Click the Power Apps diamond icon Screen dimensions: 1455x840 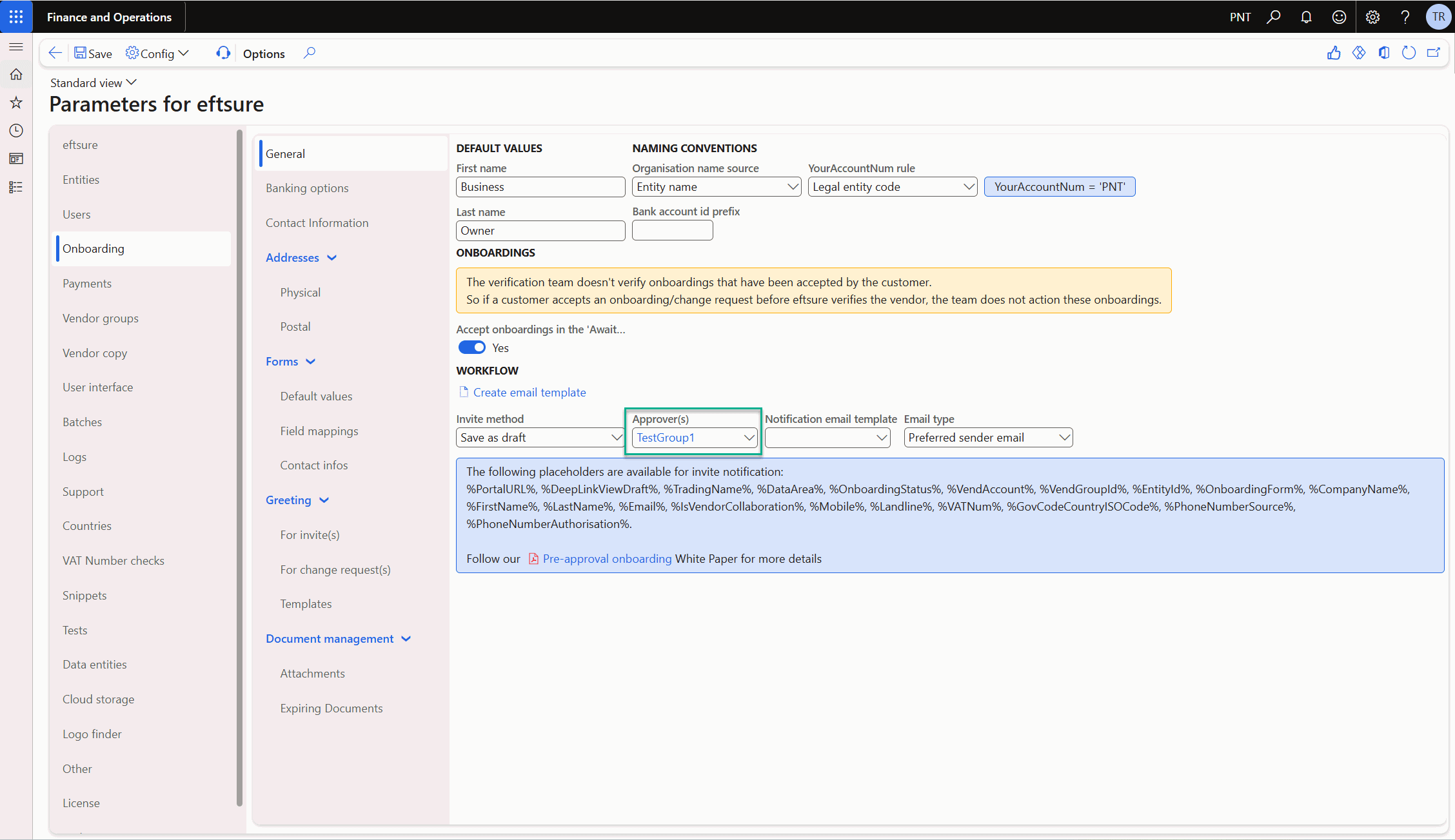tap(1359, 53)
